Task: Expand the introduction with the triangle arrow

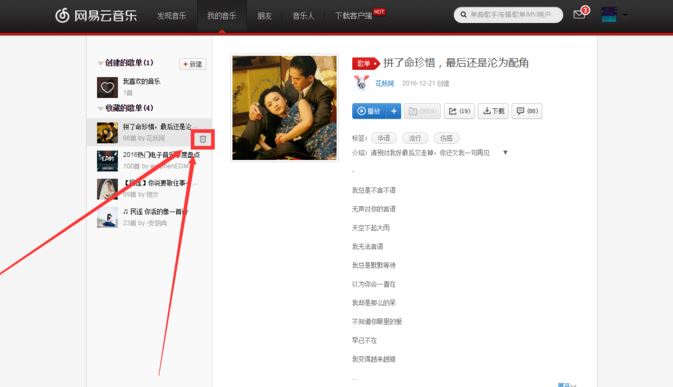Action: 505,153
